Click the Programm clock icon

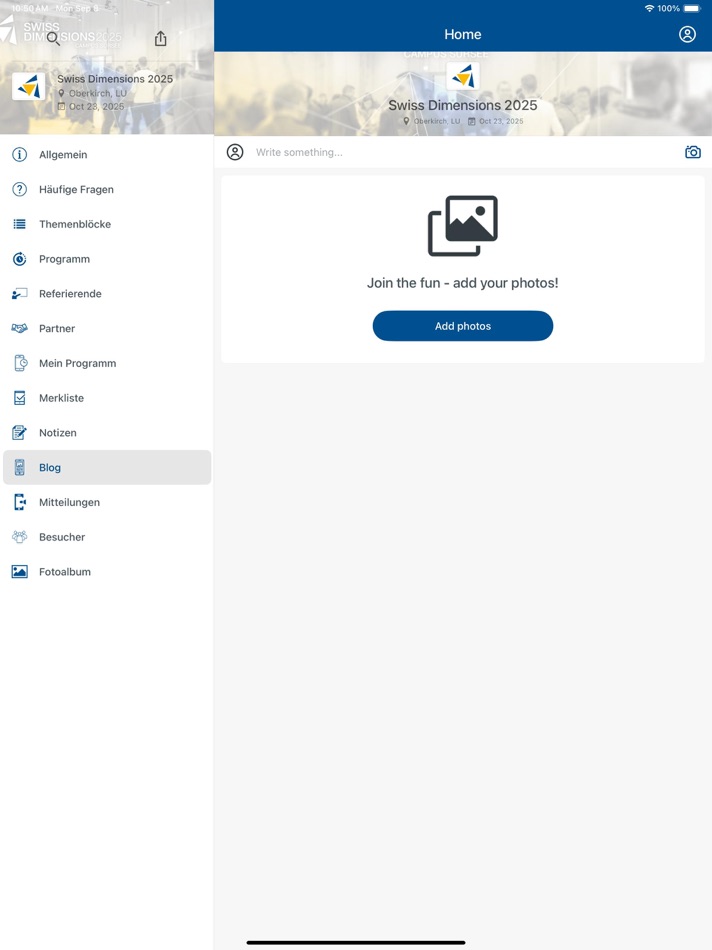pyautogui.click(x=19, y=259)
